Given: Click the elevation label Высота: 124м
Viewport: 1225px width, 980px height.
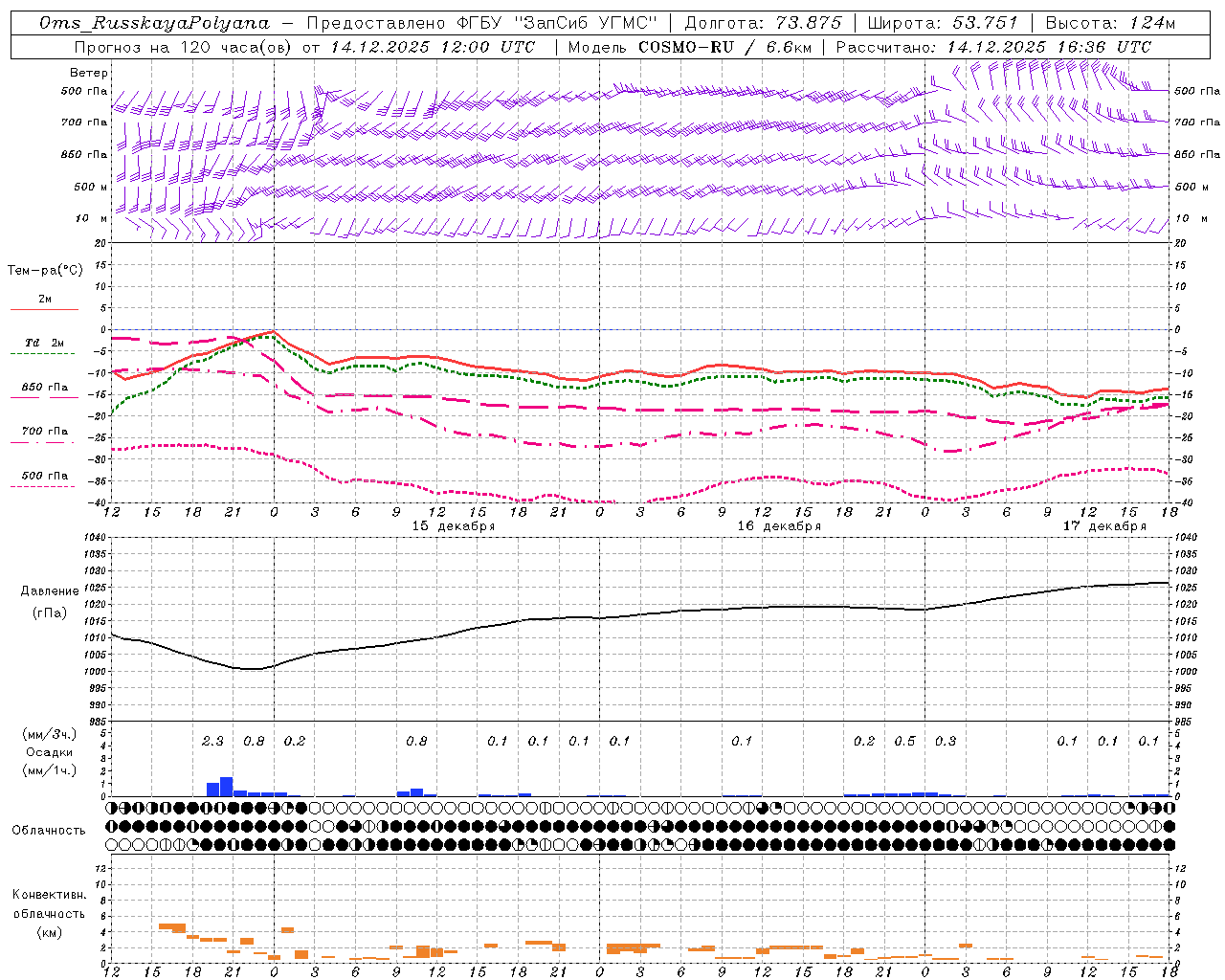Looking at the screenshot, I should point(1109,23).
